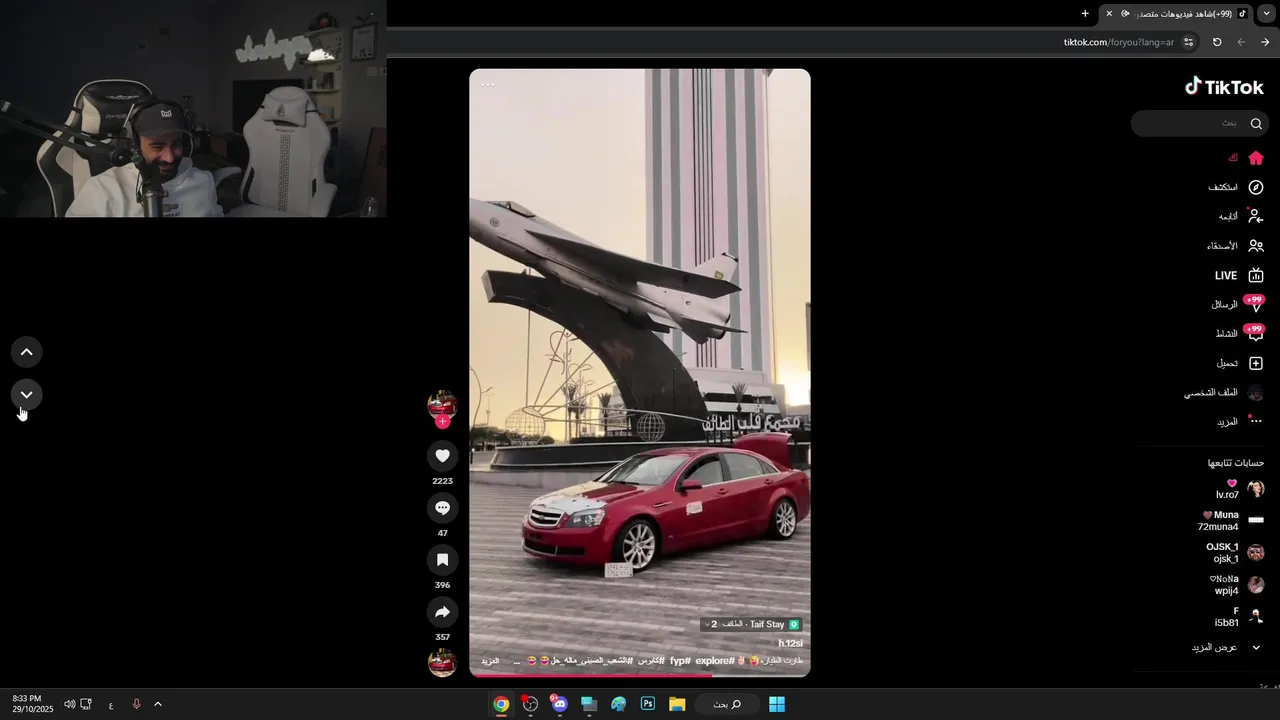
Task: Open Messages (الرسائل) in sidebar
Action: [x=1237, y=304]
